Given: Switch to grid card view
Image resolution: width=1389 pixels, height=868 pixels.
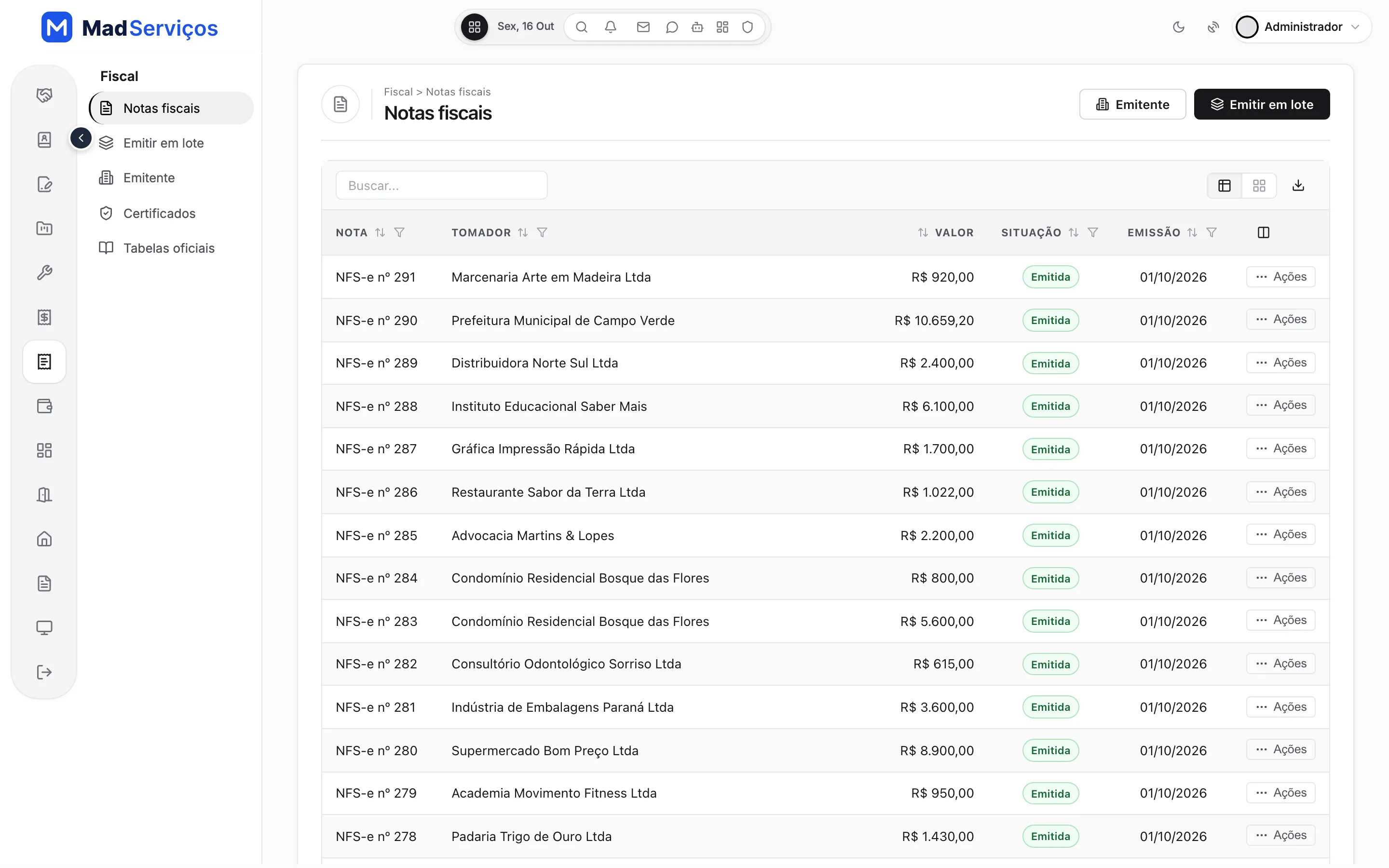Looking at the screenshot, I should click(1259, 186).
